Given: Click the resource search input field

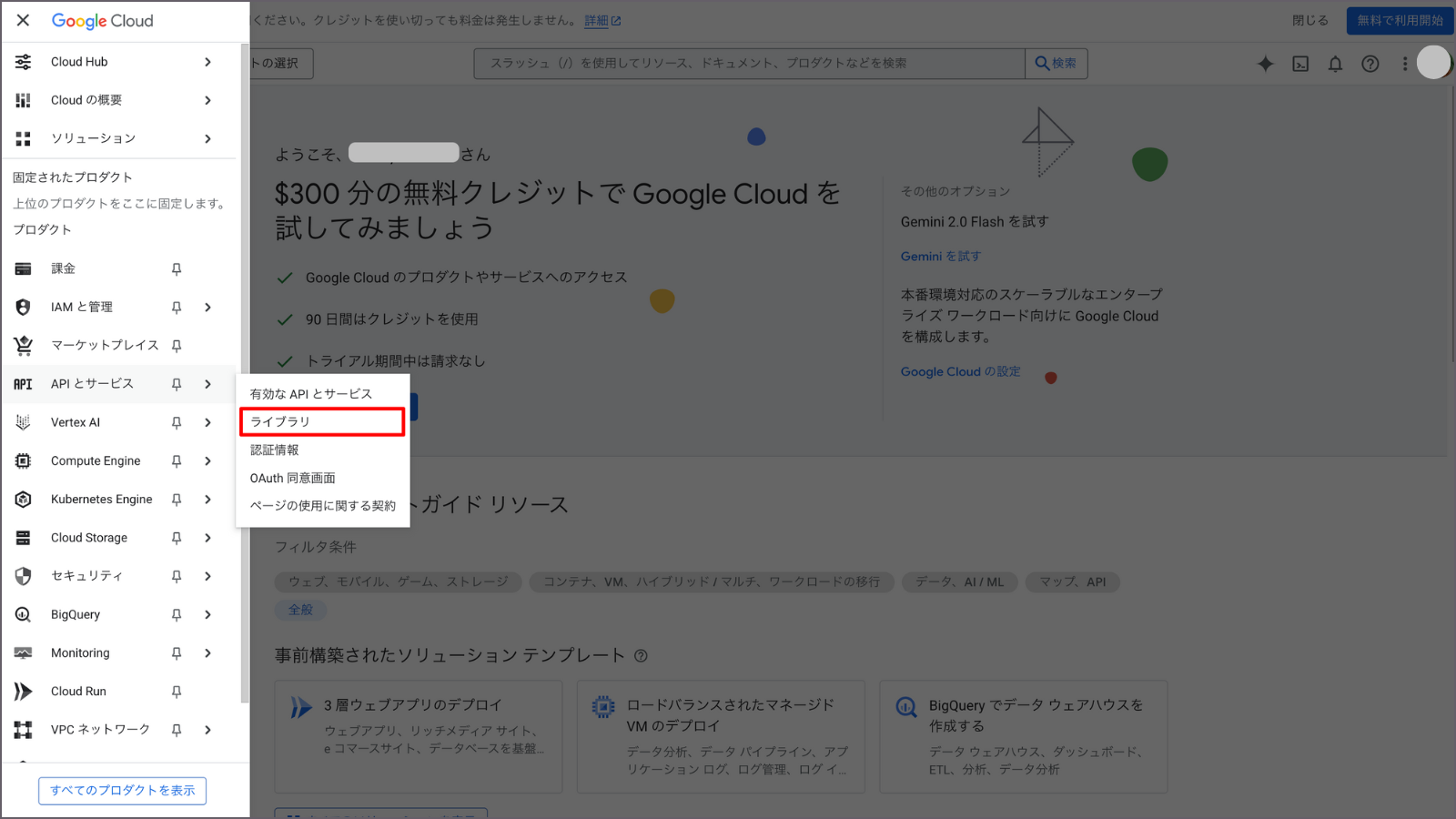Looking at the screenshot, I should [749, 63].
